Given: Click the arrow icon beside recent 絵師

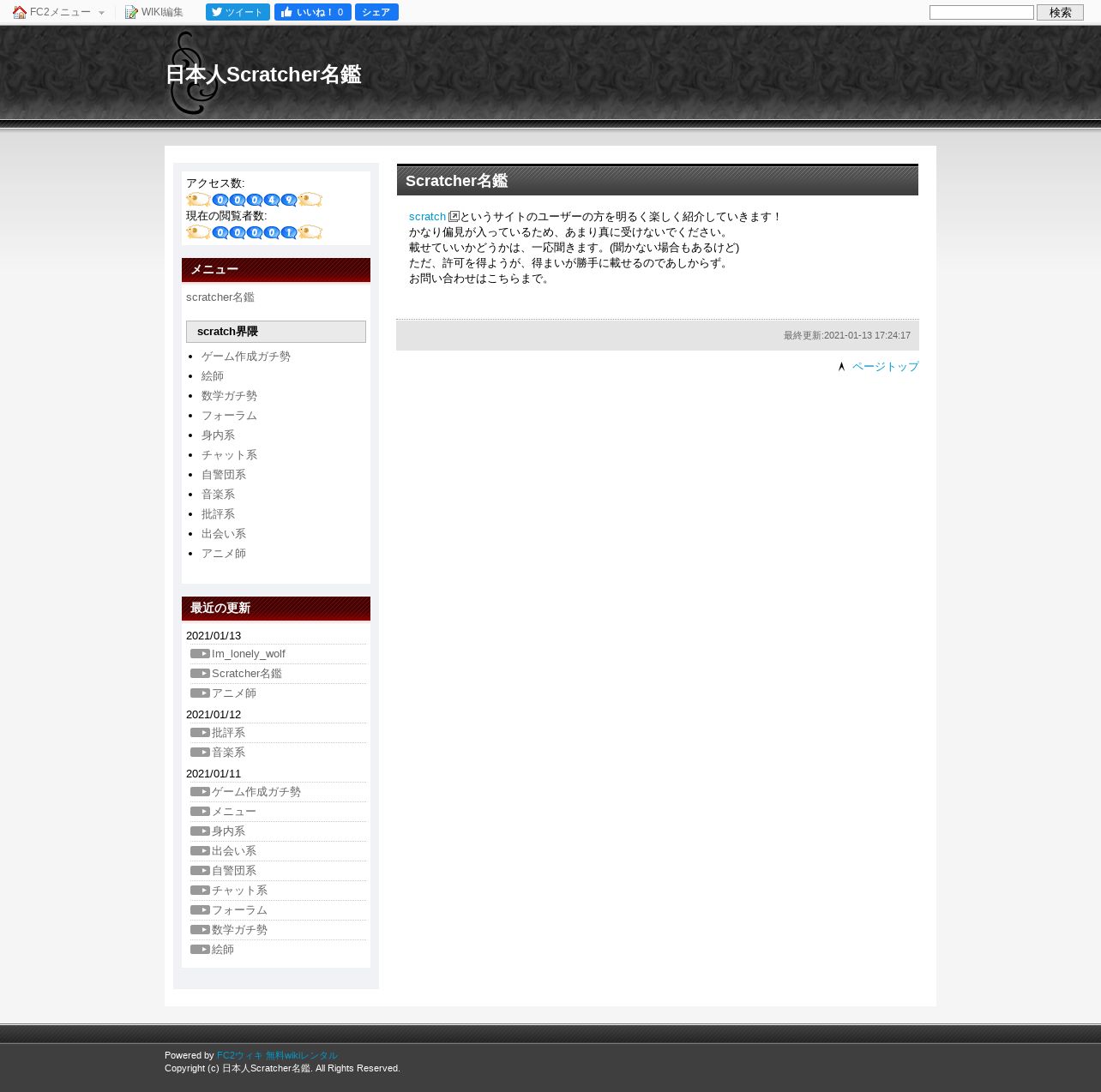Looking at the screenshot, I should (200, 950).
